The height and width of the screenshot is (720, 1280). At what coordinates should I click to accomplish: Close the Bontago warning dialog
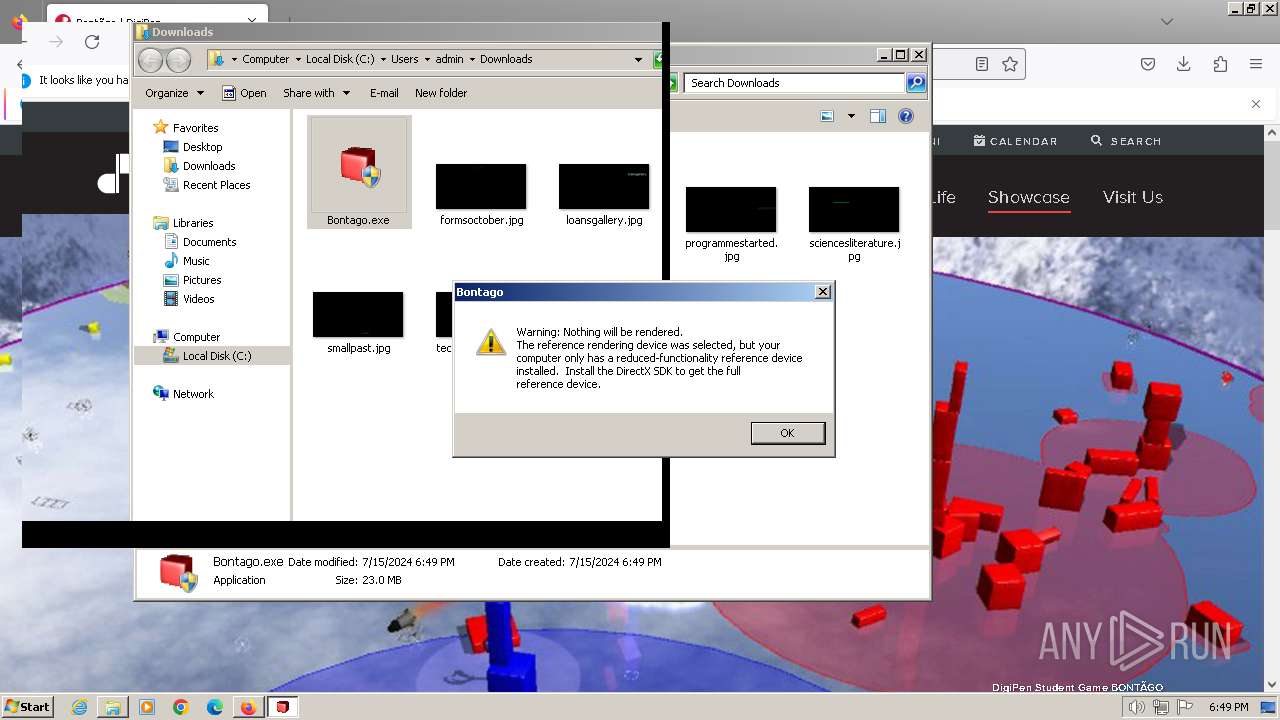click(x=823, y=292)
